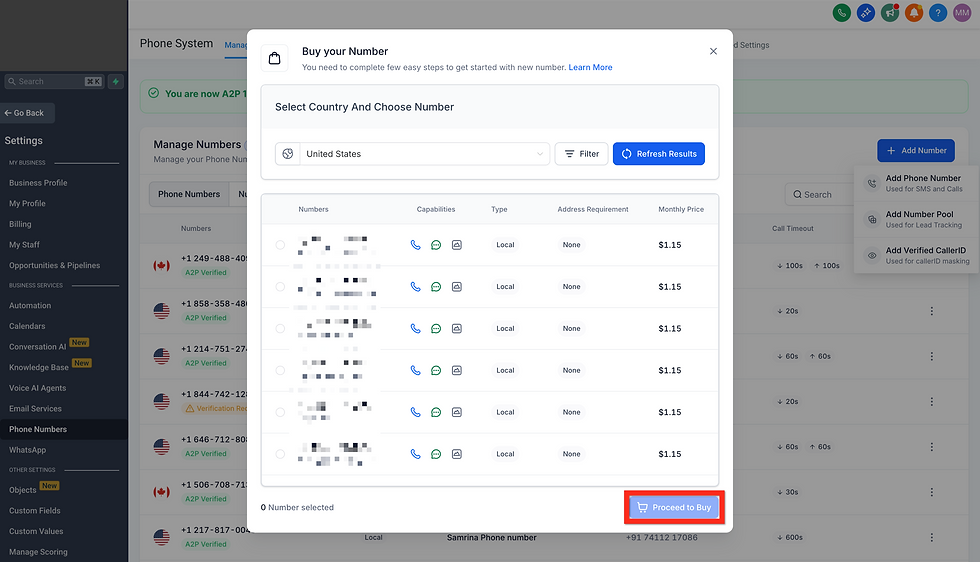980x562 pixels.
Task: Open the three-dot menu for +1 506-708 row
Action: (931, 492)
